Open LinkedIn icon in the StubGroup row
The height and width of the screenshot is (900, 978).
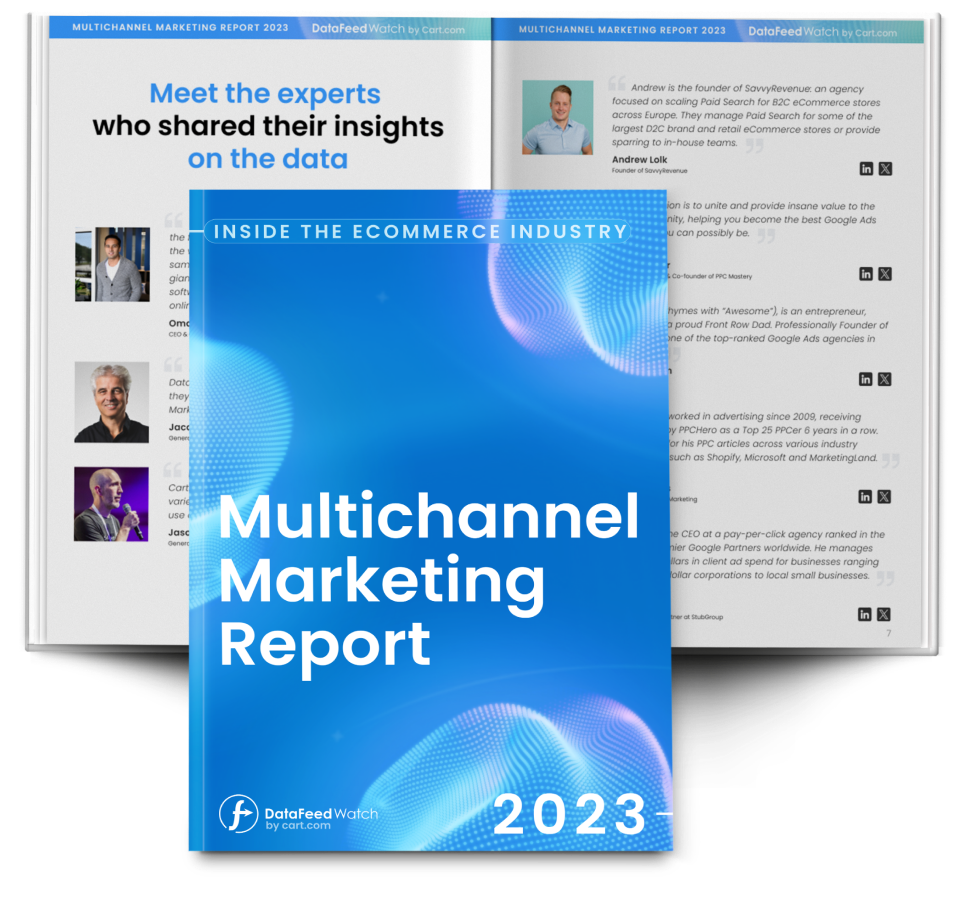pos(864,614)
